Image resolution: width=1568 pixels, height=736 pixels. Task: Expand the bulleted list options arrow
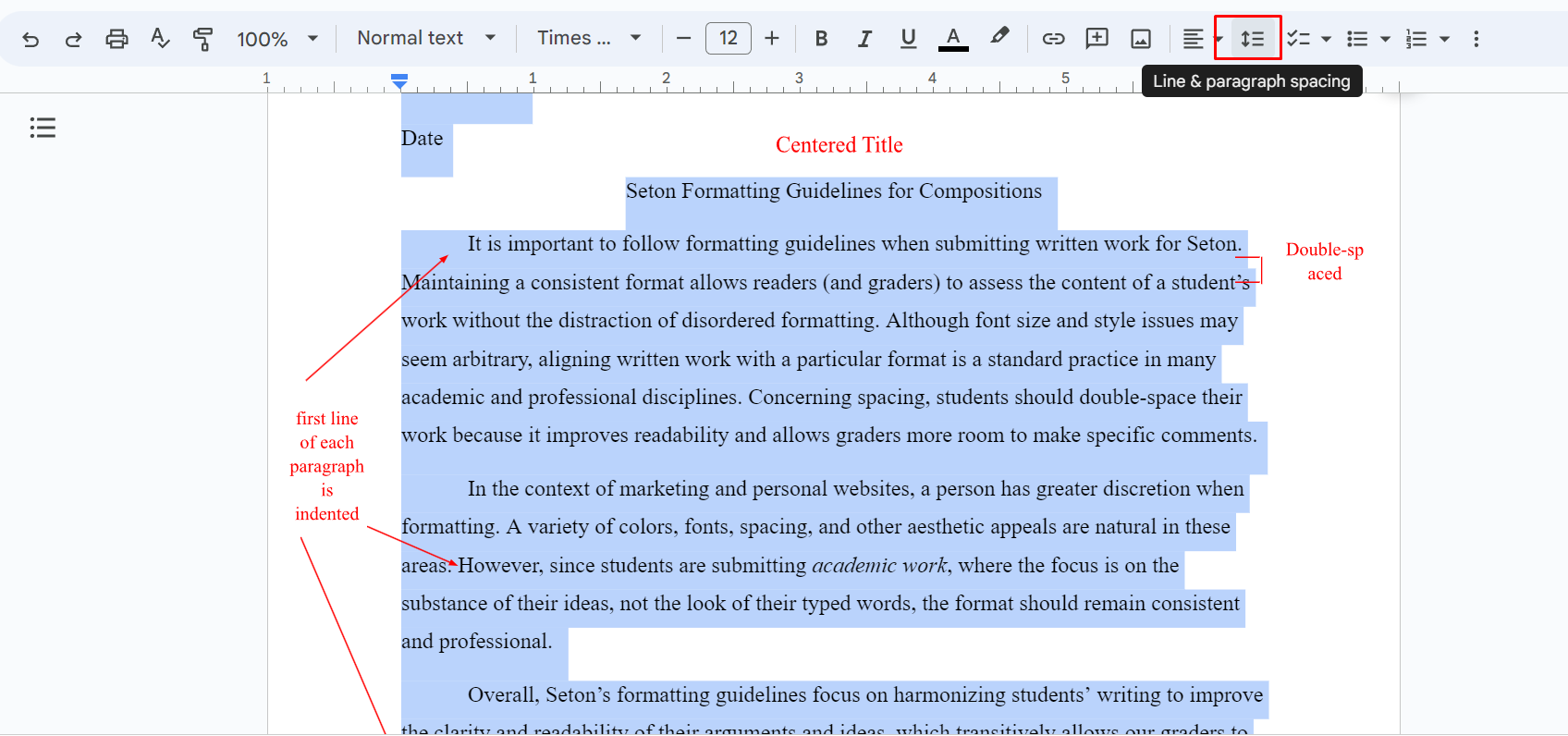1385,39
